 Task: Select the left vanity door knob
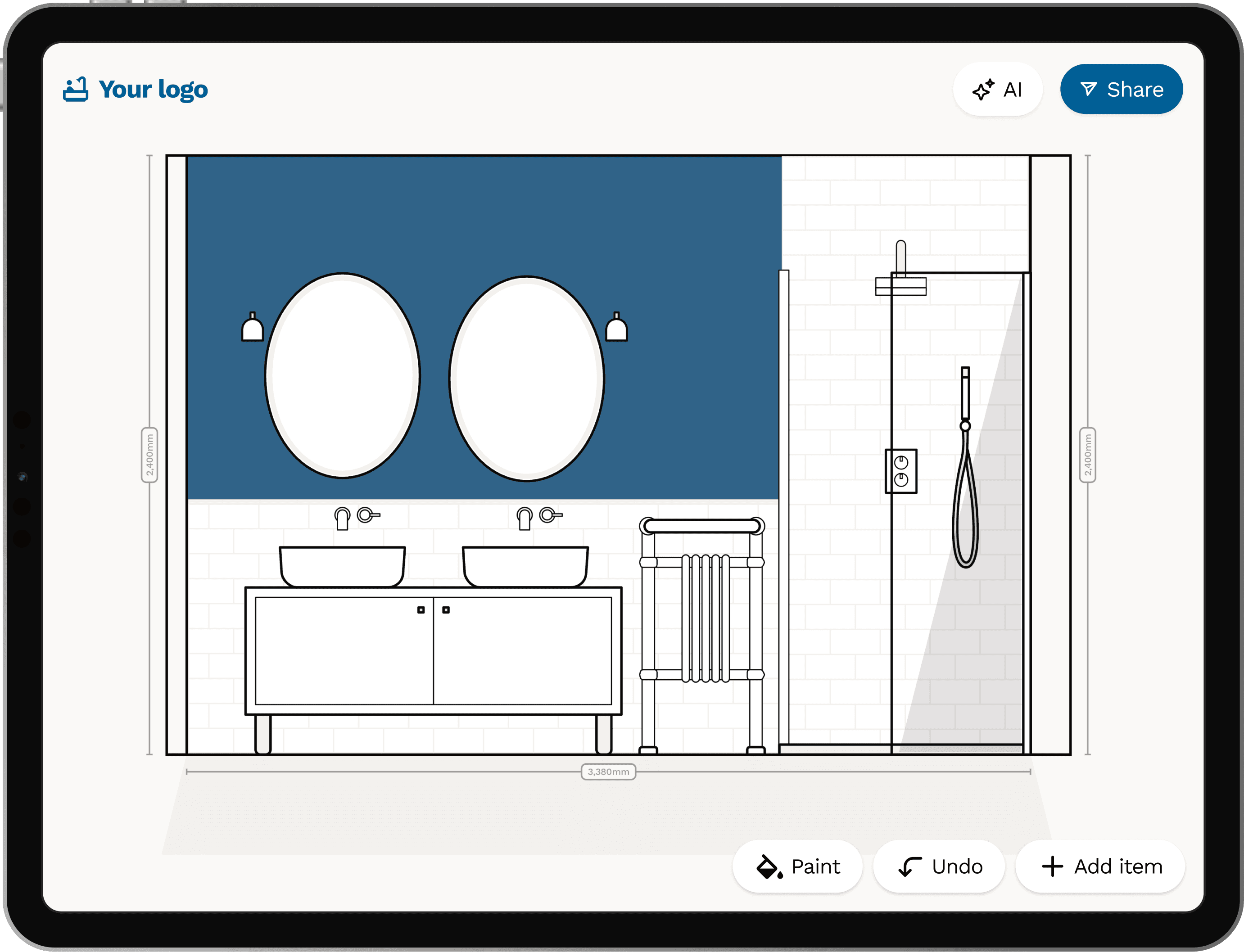(x=421, y=610)
